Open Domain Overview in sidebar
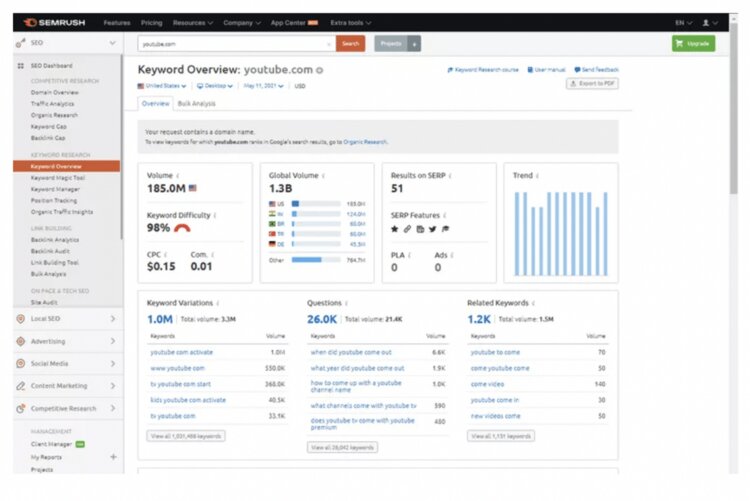This screenshot has width=750, height=501. (55, 92)
